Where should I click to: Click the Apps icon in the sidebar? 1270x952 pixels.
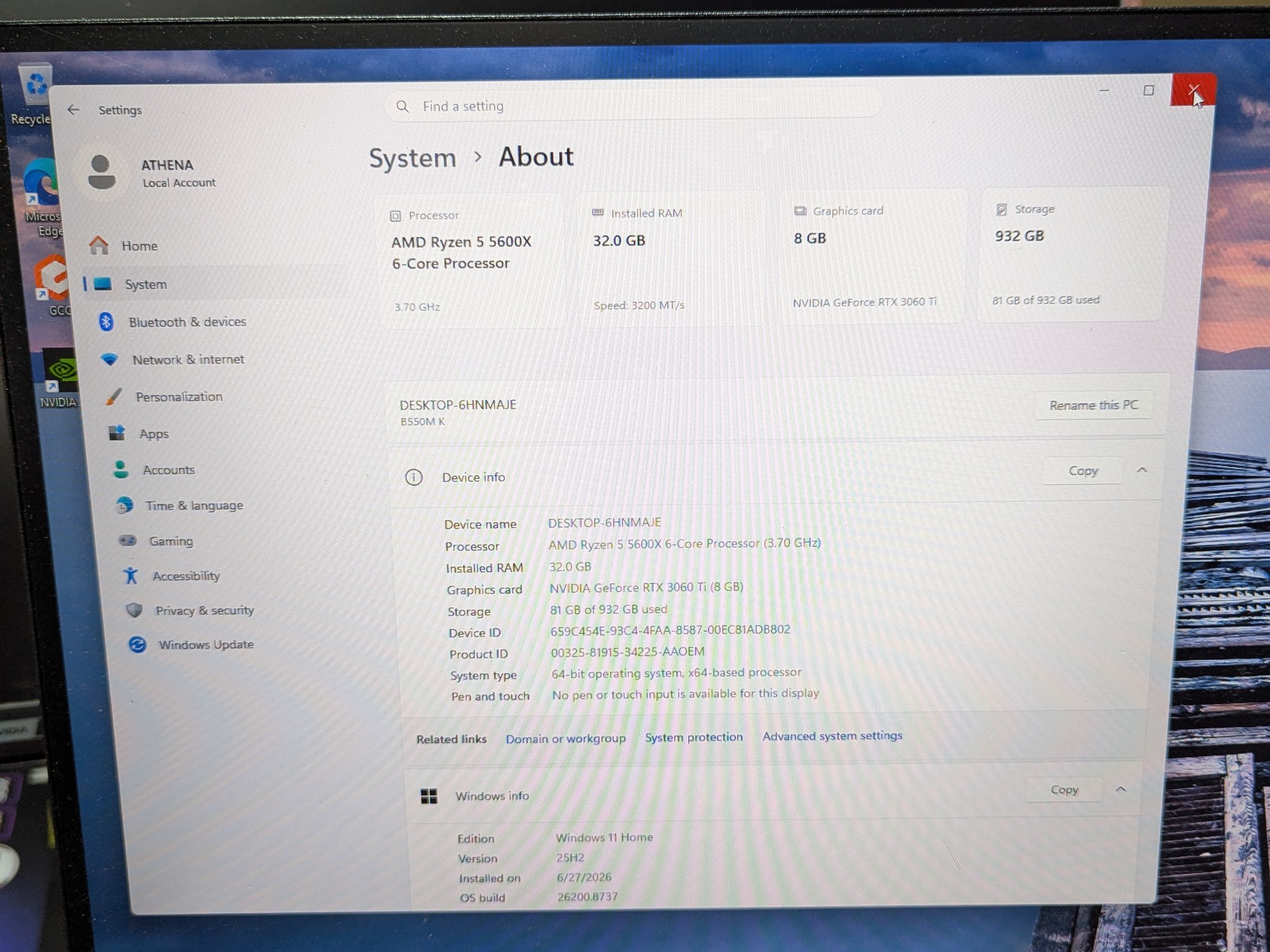(117, 433)
